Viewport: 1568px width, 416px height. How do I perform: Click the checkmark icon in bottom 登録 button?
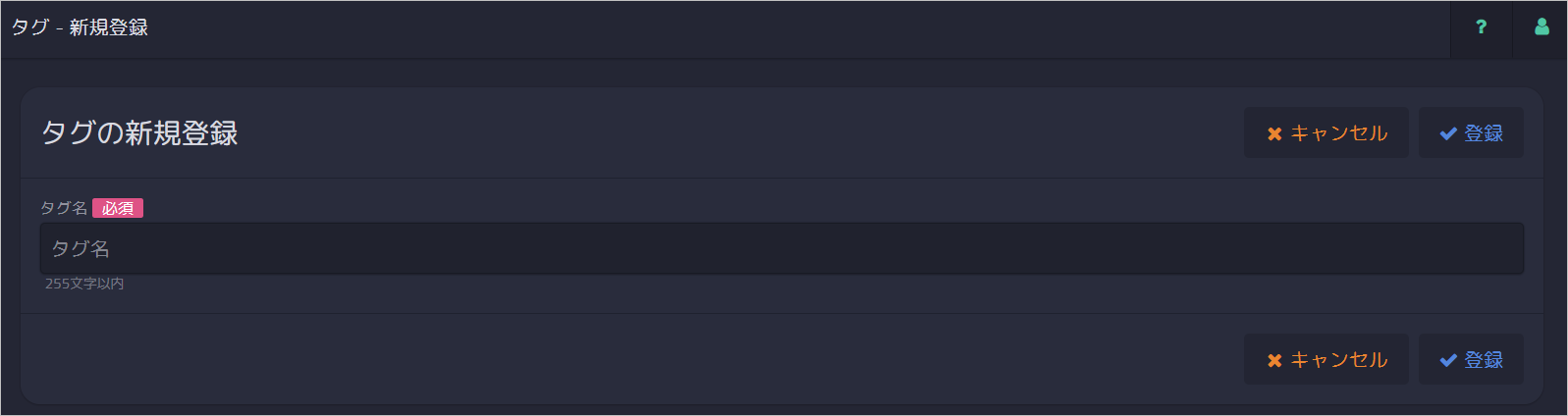pos(1448,360)
